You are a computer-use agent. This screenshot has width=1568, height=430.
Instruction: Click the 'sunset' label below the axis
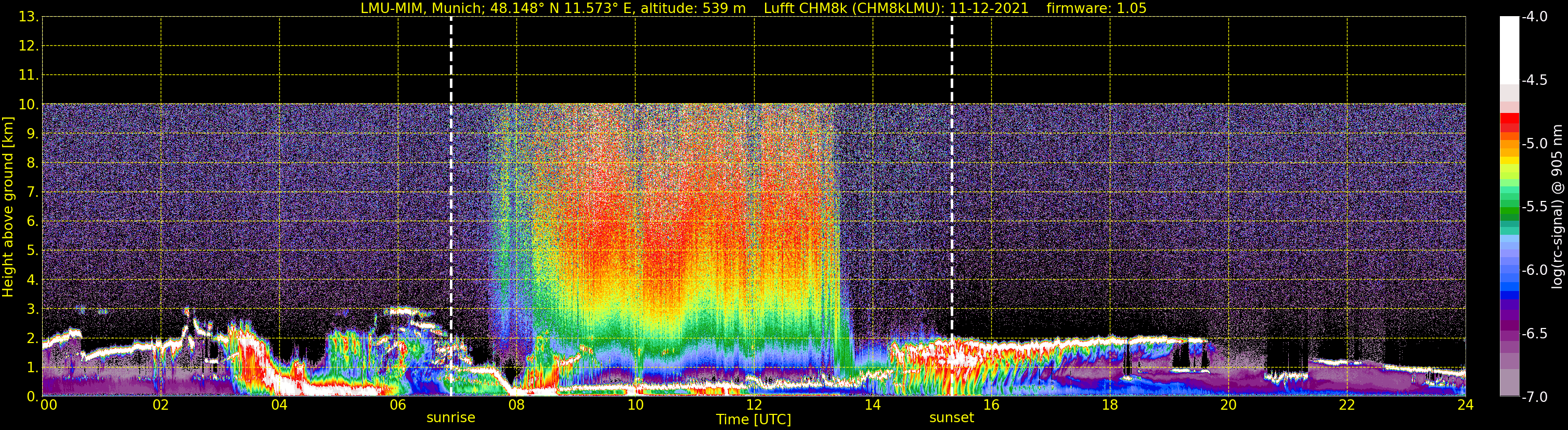pos(951,418)
